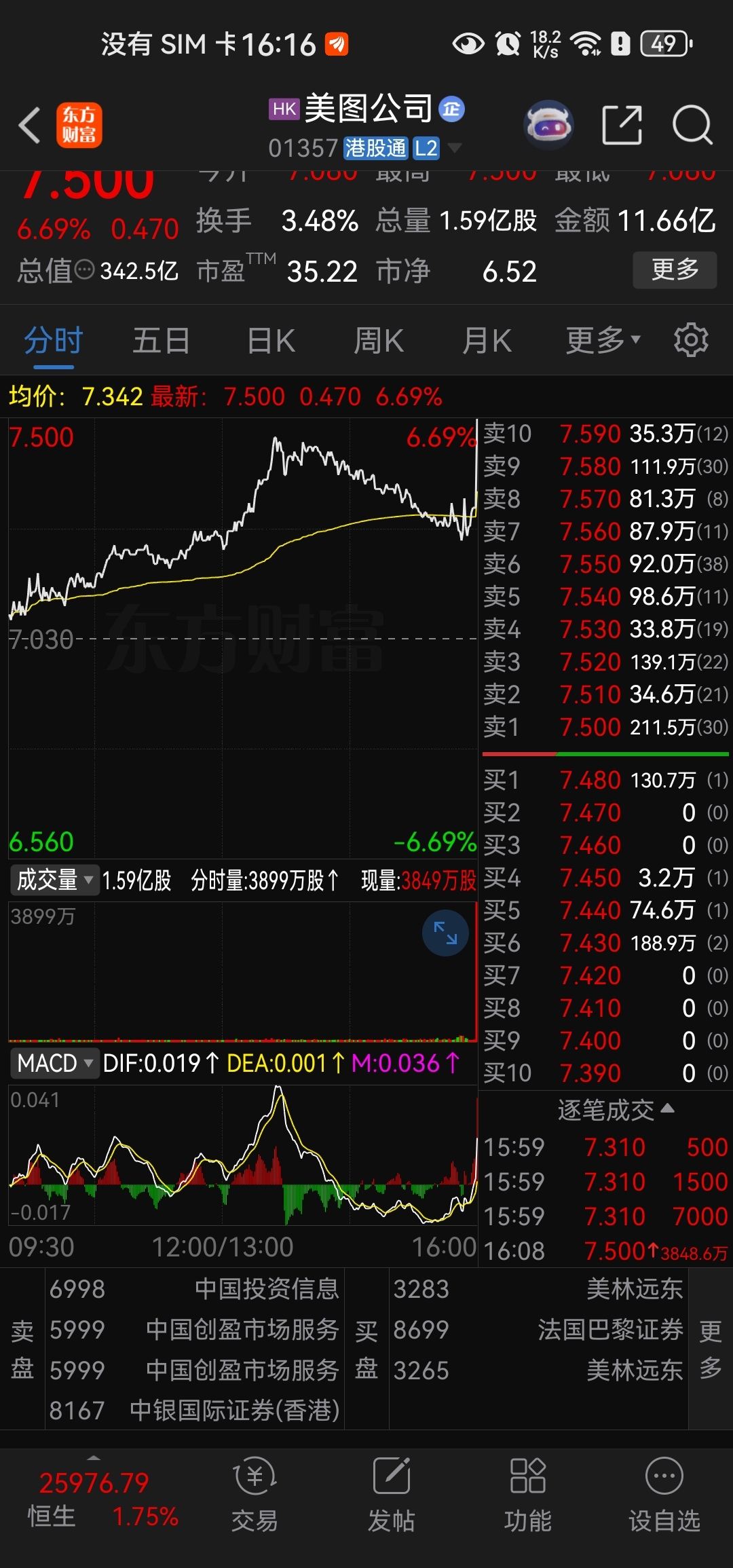
Task: Tap the L2 level badge
Action: tap(426, 148)
